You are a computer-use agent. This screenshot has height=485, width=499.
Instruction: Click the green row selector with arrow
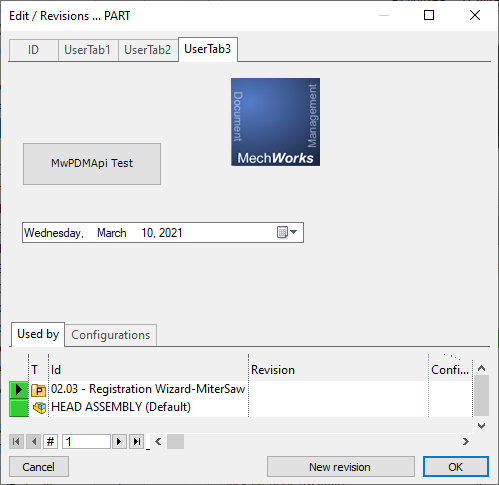19,389
